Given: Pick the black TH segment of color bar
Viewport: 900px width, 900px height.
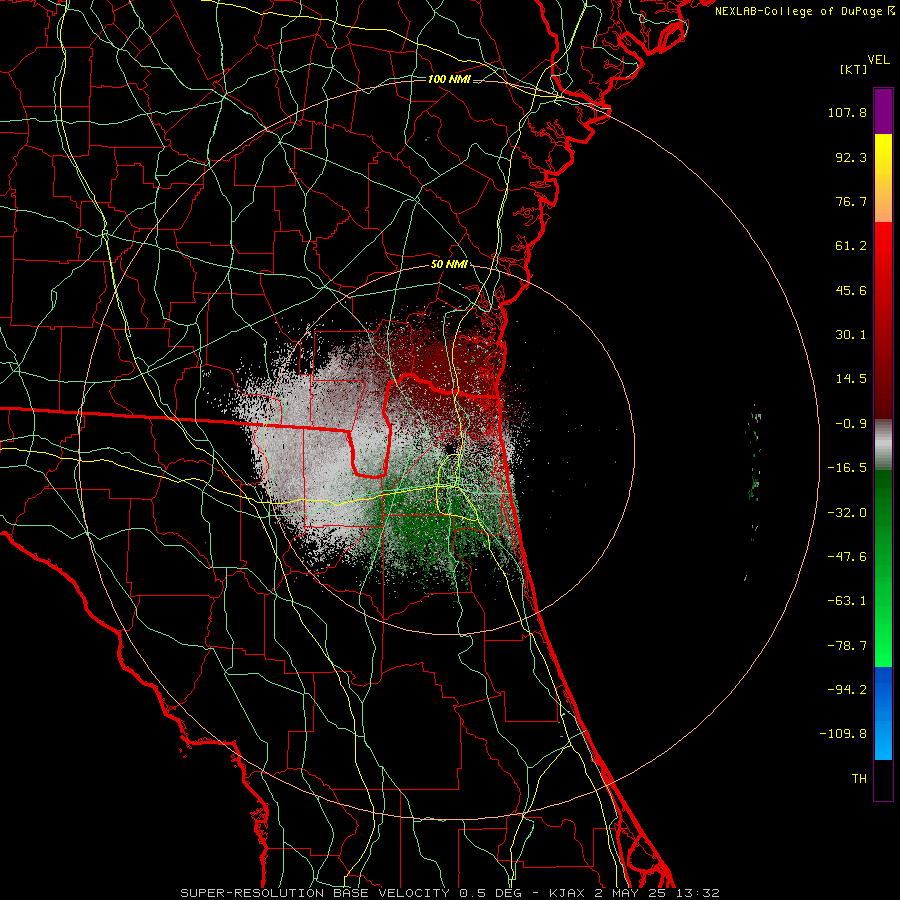Looking at the screenshot, I should click(x=883, y=779).
